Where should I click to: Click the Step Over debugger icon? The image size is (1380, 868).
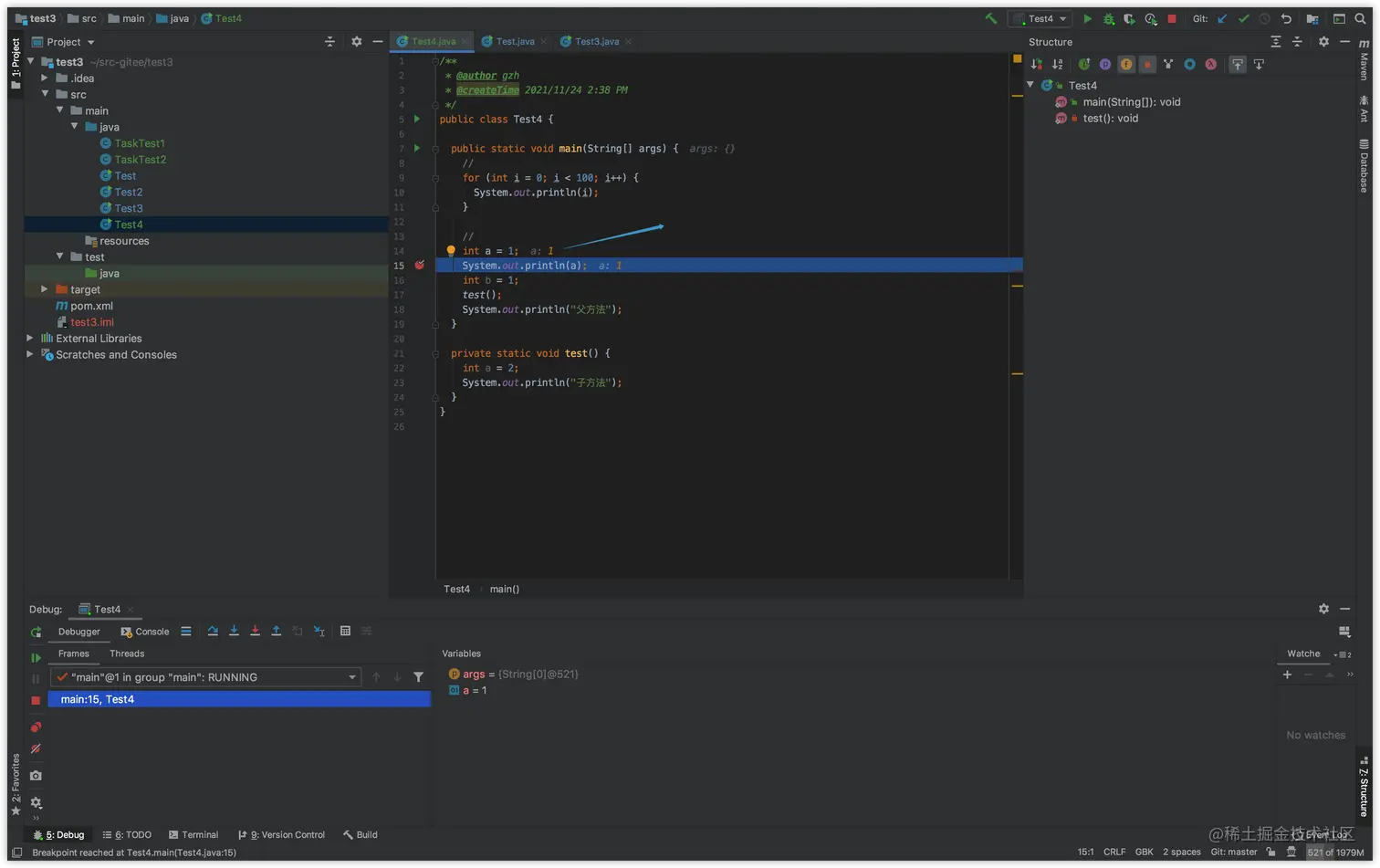[x=213, y=631]
